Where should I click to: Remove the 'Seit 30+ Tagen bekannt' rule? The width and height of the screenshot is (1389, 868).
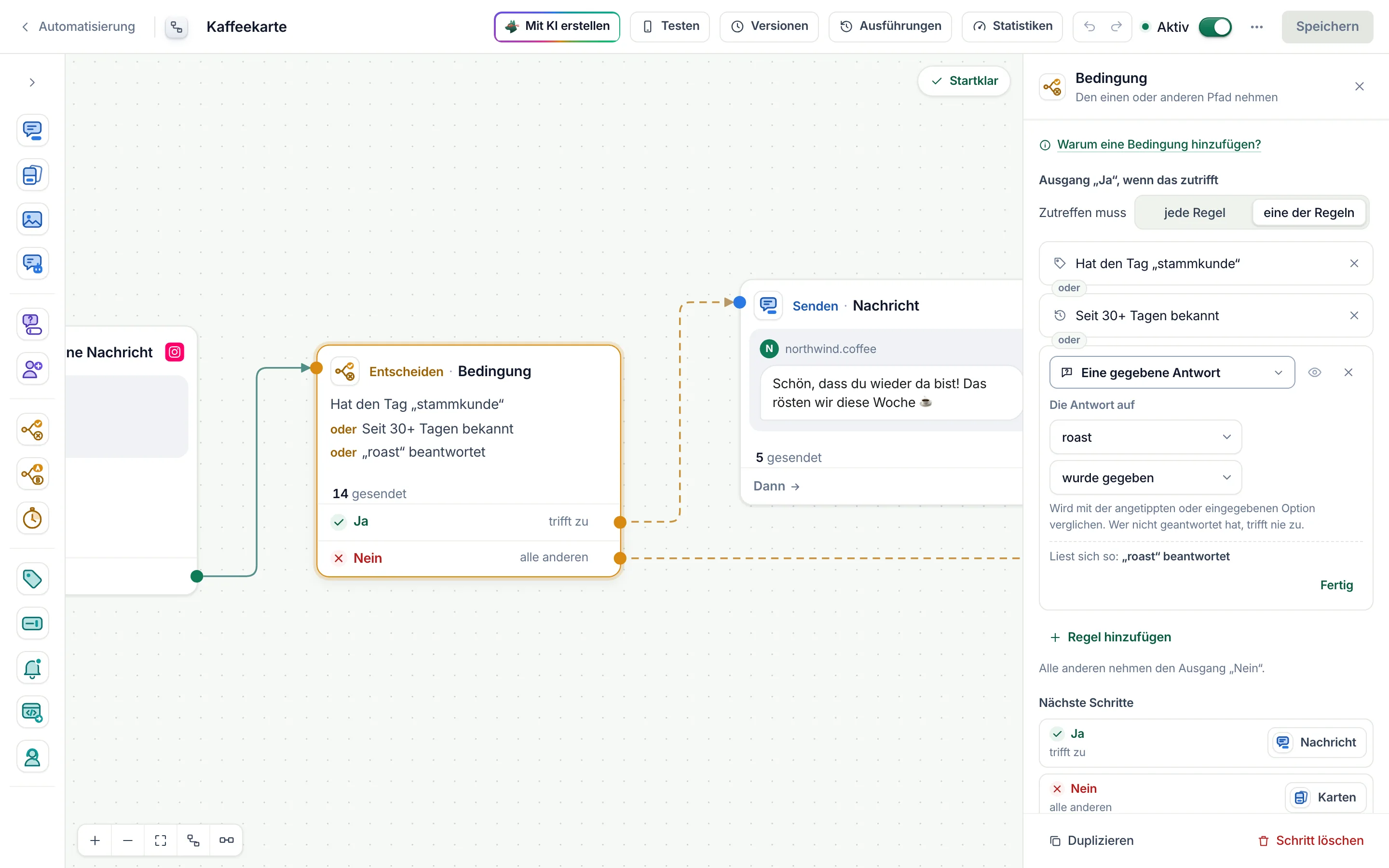[x=1354, y=316]
